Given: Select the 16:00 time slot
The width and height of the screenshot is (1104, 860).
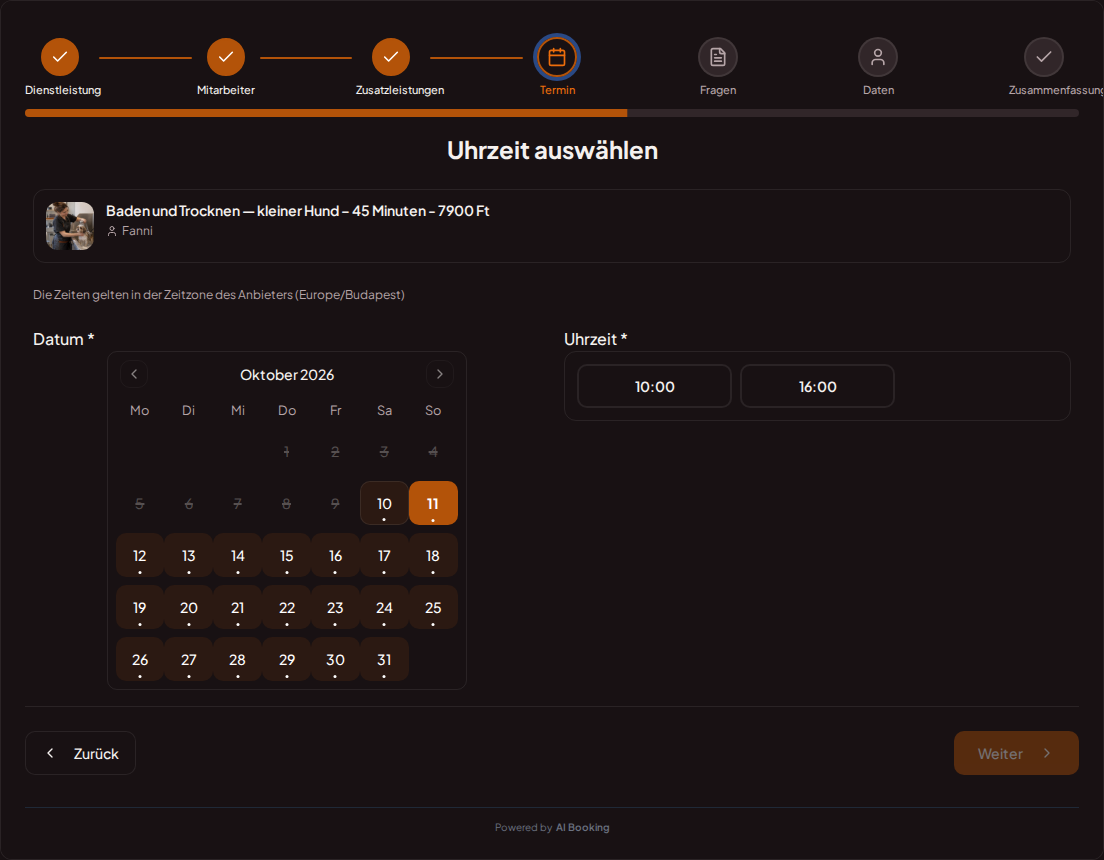Looking at the screenshot, I should [x=817, y=386].
